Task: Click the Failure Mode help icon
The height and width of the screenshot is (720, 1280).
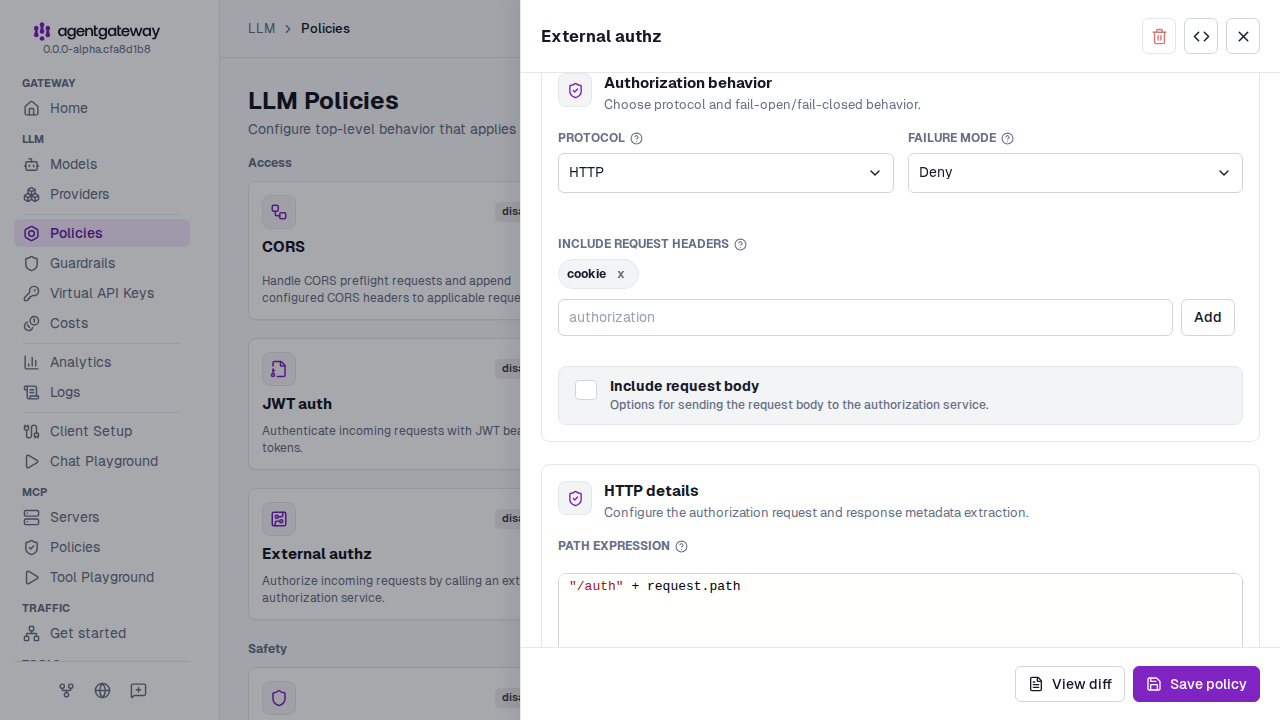Action: (x=1007, y=138)
